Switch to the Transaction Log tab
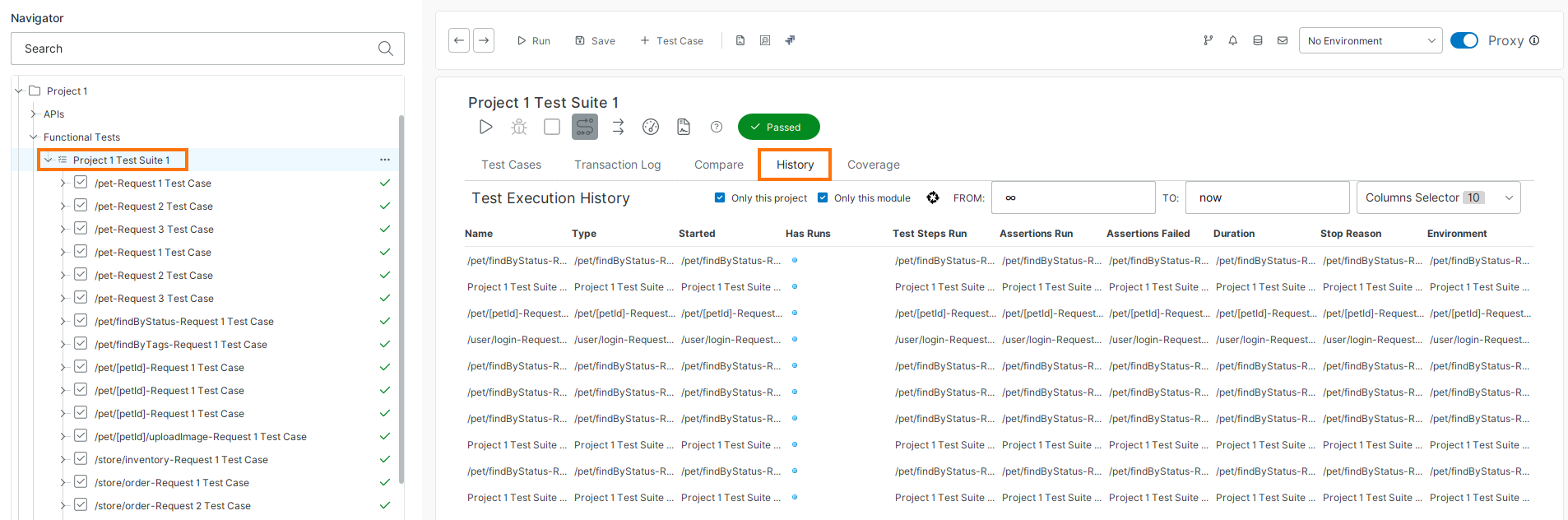The height and width of the screenshot is (520, 1568). coord(618,165)
